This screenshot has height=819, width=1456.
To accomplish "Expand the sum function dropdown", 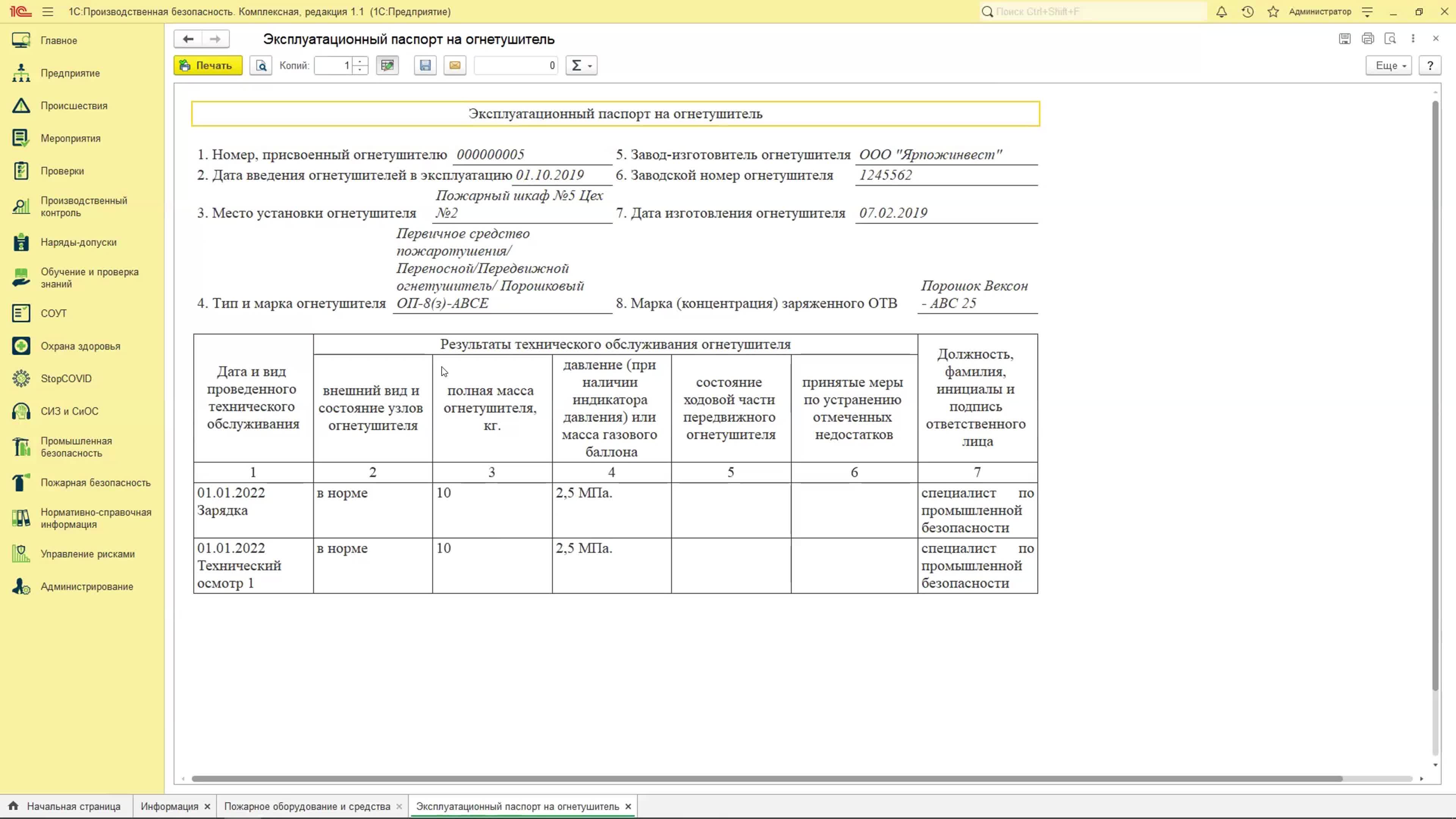I will click(581, 66).
